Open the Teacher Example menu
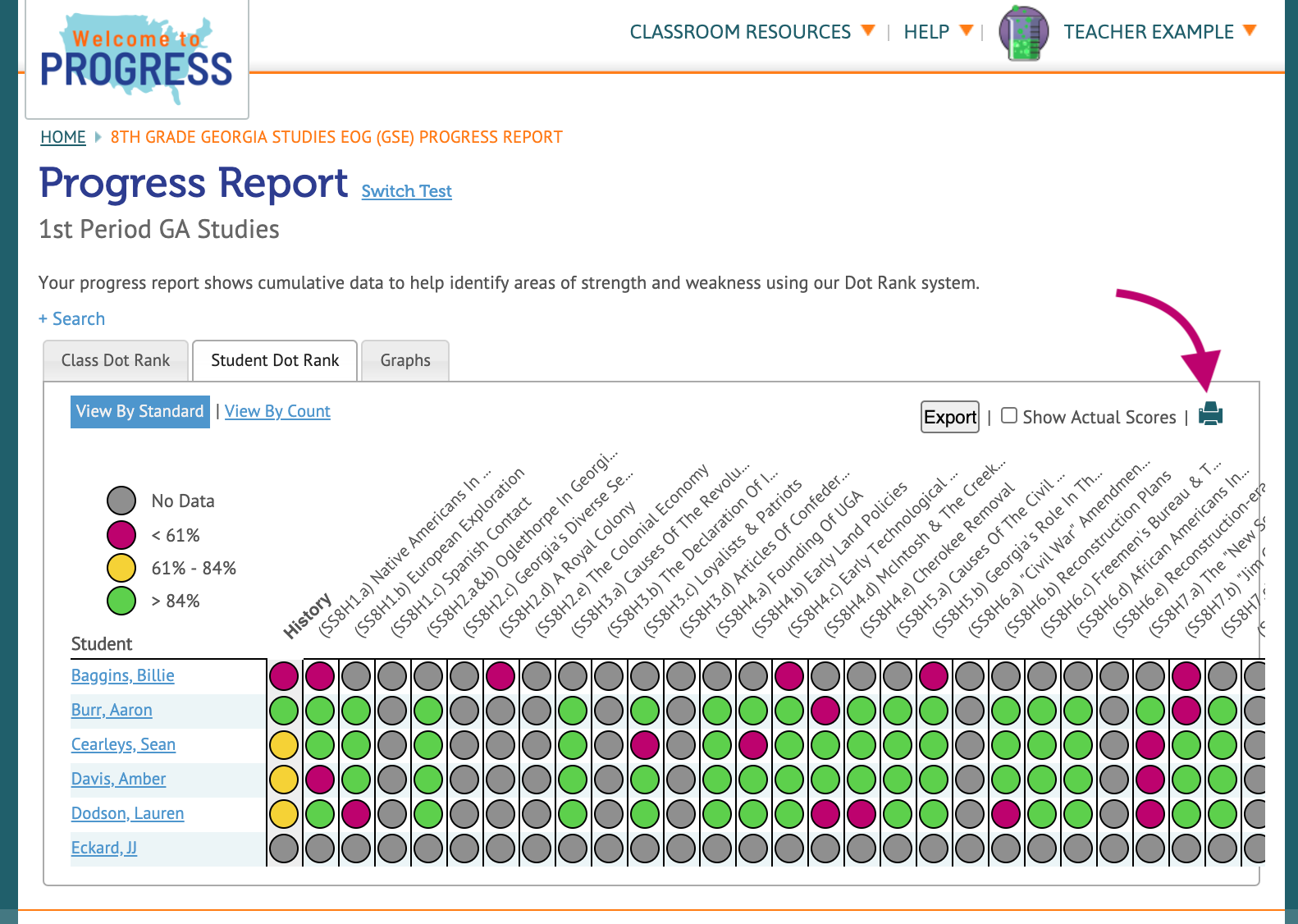 point(1149,32)
